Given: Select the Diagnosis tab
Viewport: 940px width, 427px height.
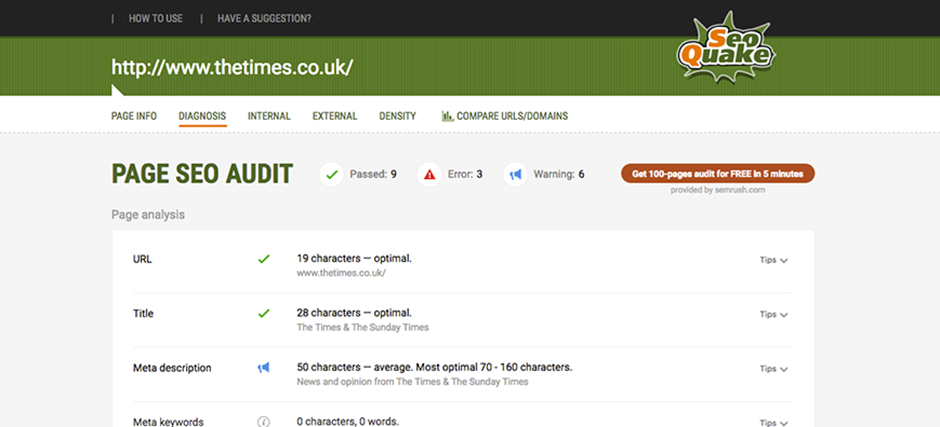Looking at the screenshot, I should (203, 116).
